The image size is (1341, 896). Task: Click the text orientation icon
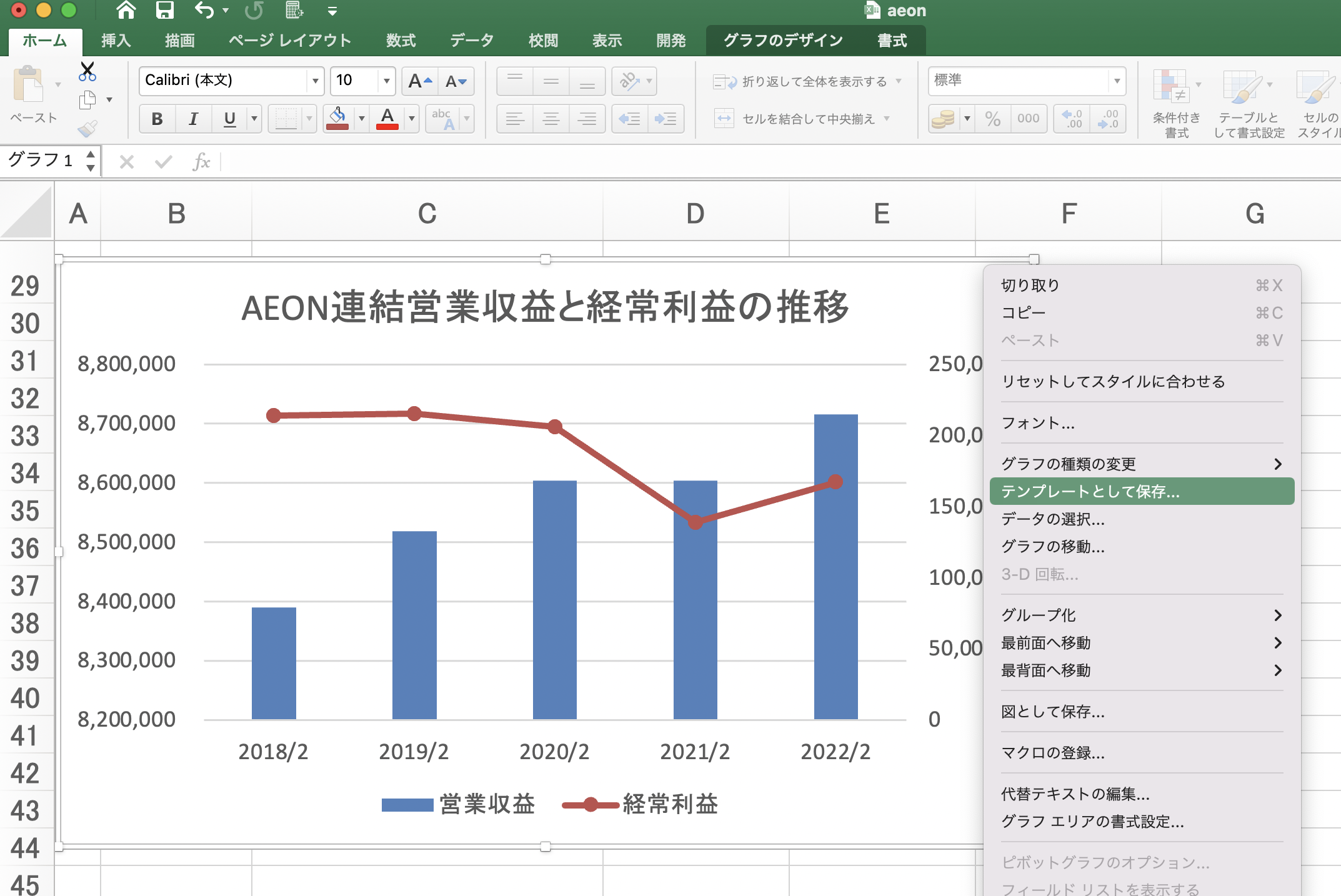(x=629, y=81)
